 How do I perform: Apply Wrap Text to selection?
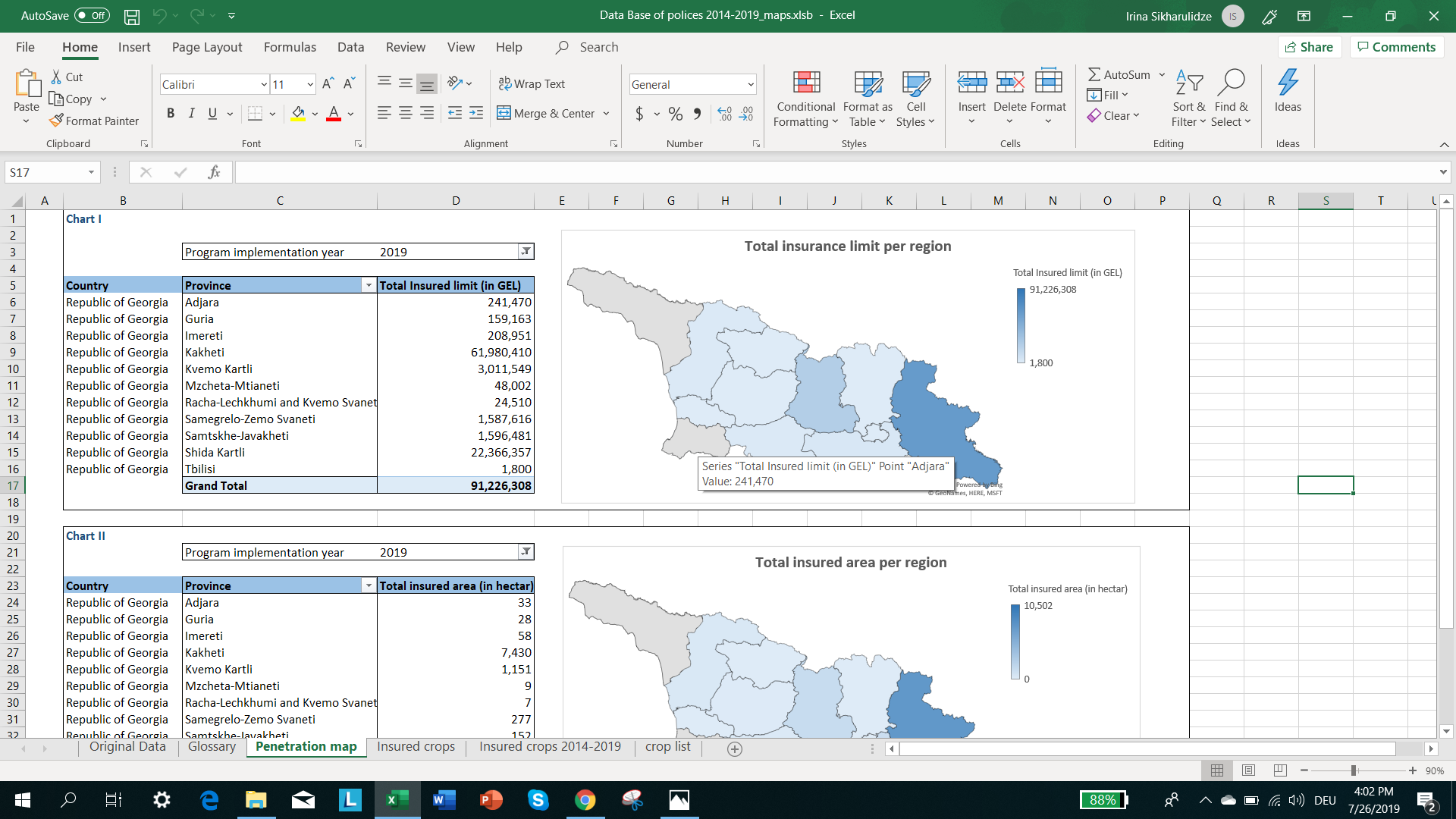click(x=532, y=83)
